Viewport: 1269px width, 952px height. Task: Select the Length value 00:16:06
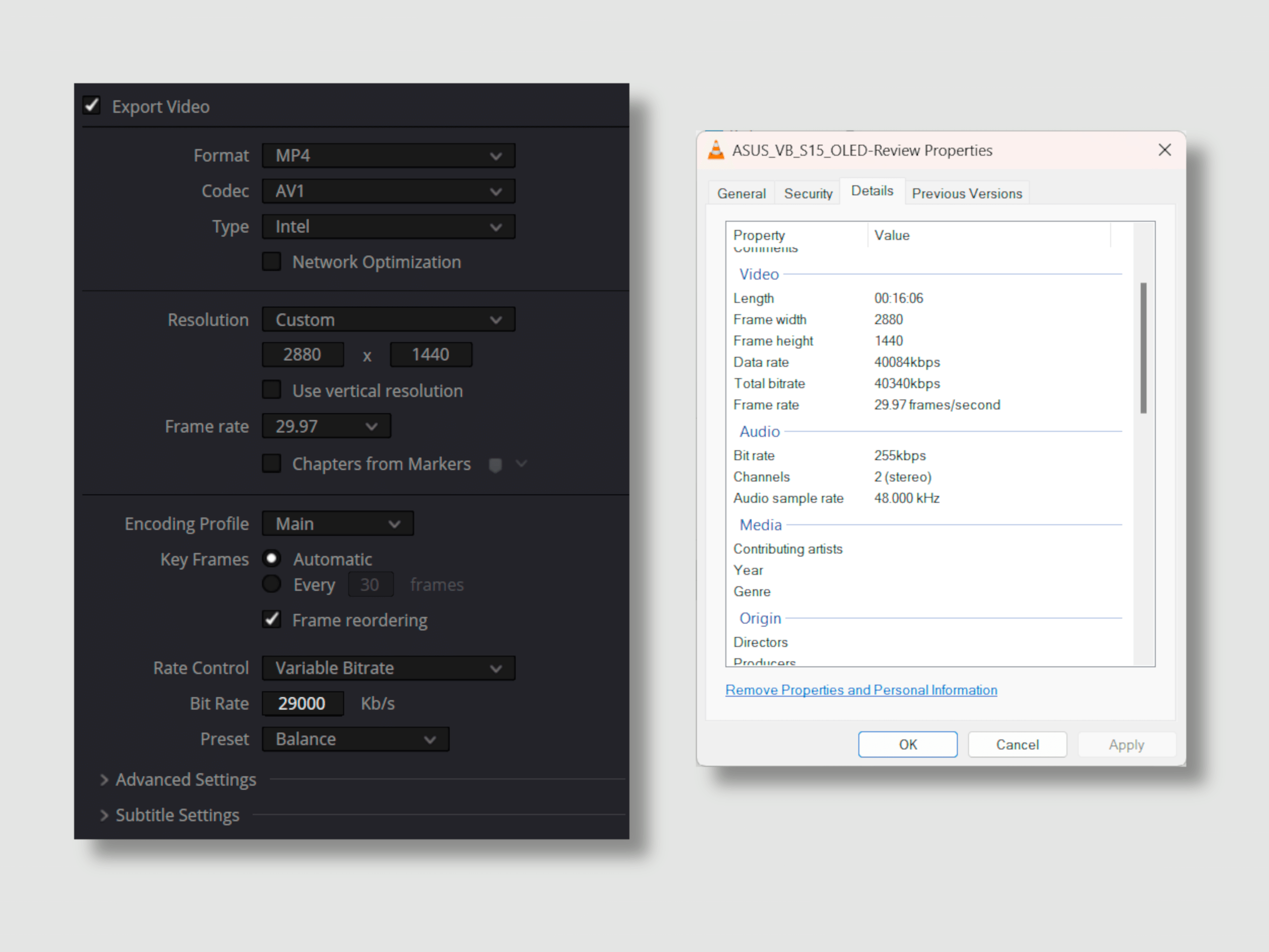click(898, 298)
